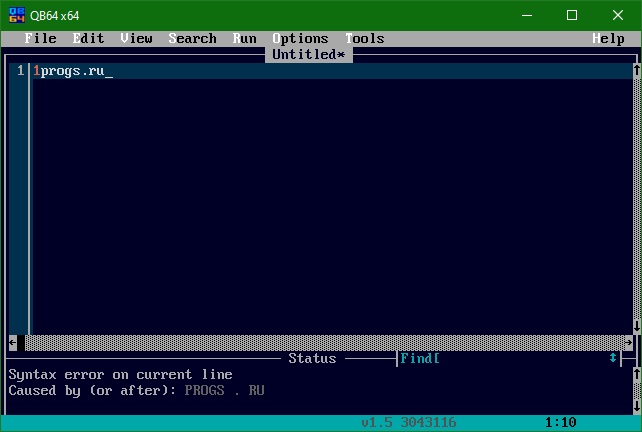Minimize the QB64 window

[527, 16]
